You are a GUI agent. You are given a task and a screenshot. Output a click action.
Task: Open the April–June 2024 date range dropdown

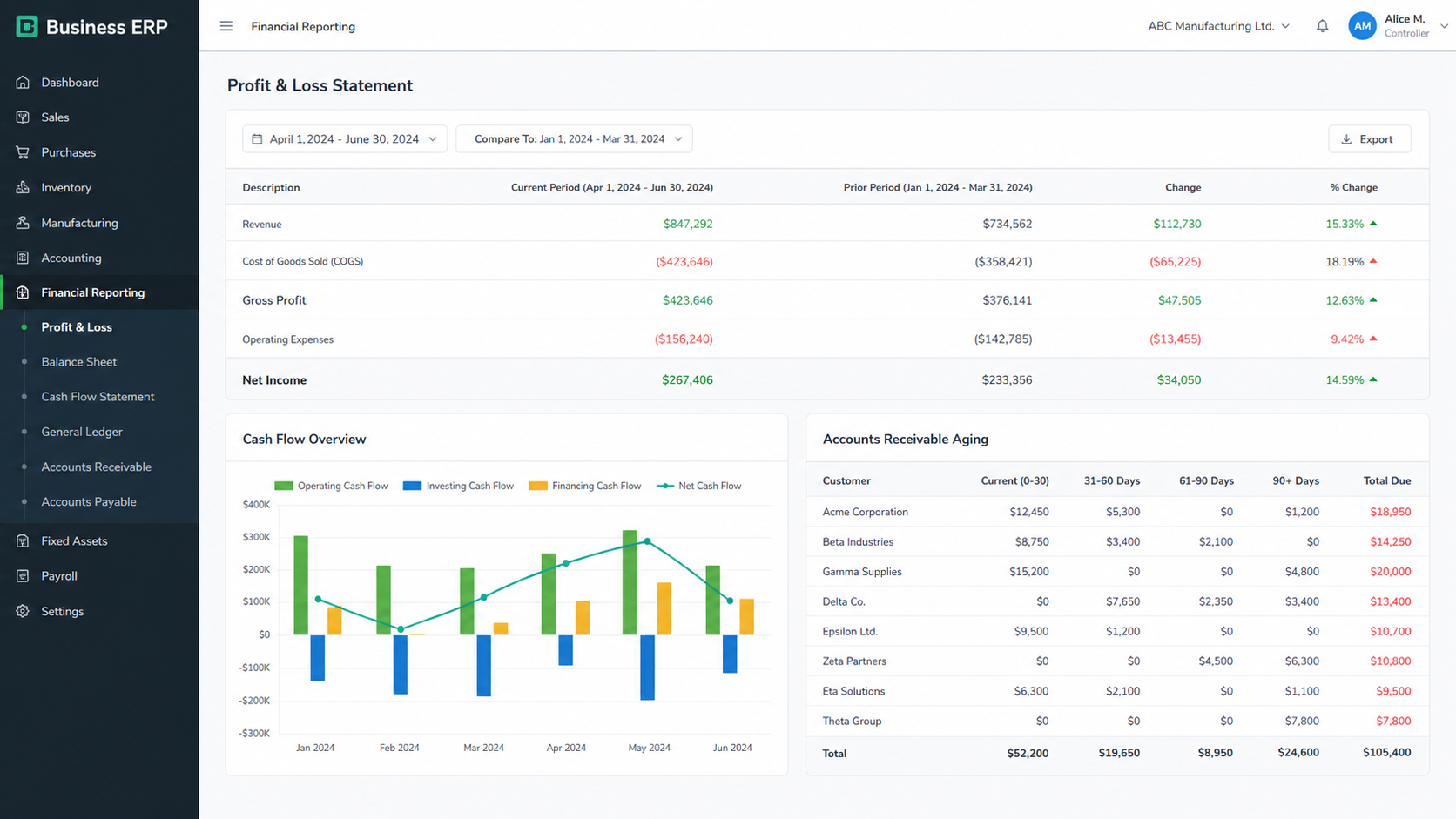(x=345, y=139)
